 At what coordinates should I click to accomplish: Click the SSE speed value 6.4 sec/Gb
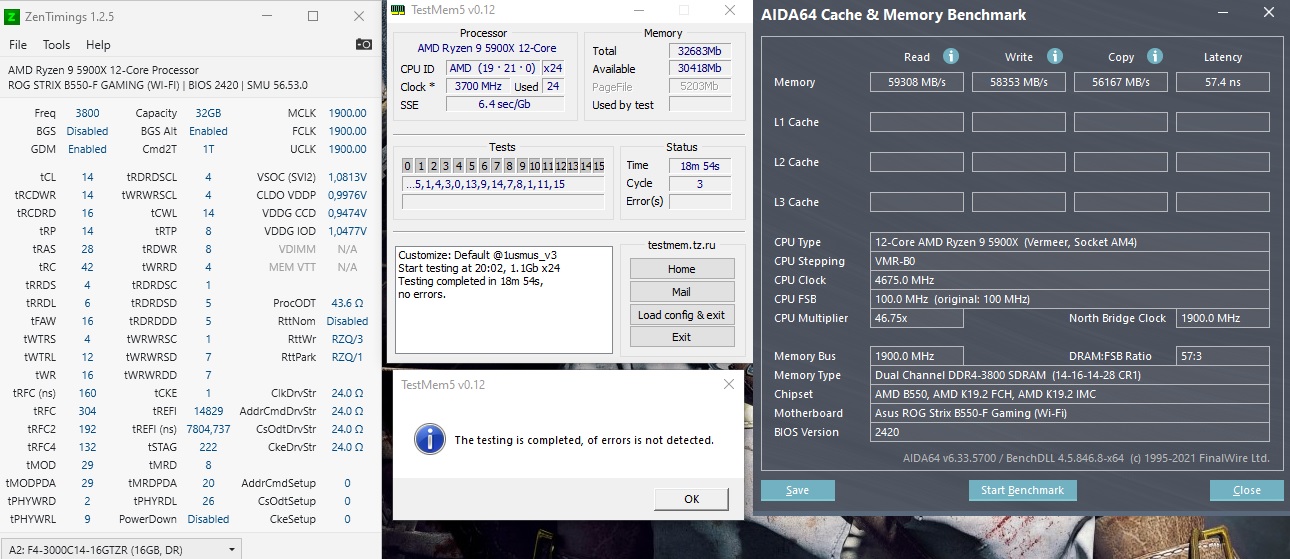point(505,104)
